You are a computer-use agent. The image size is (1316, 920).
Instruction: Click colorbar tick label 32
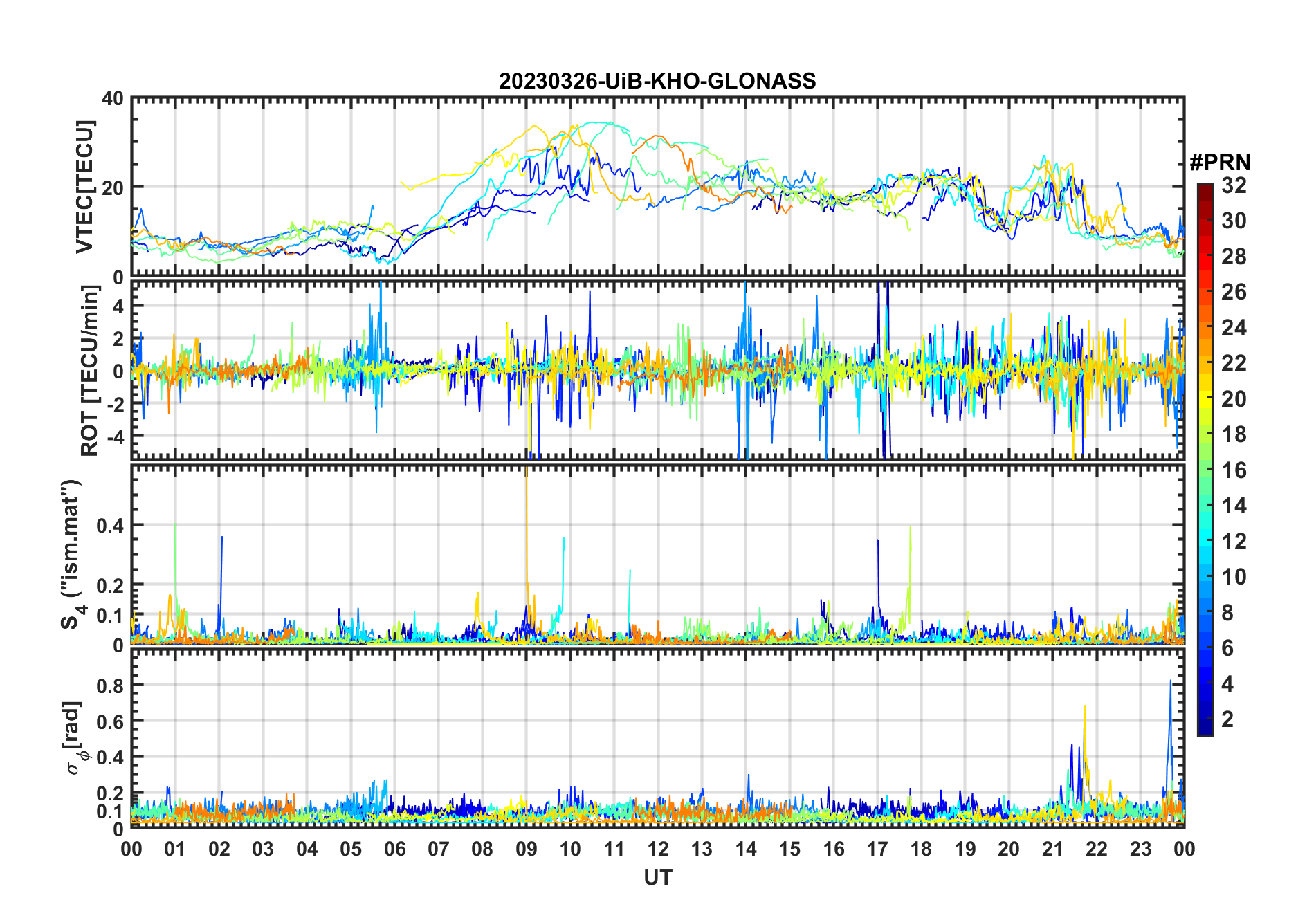(x=1234, y=185)
